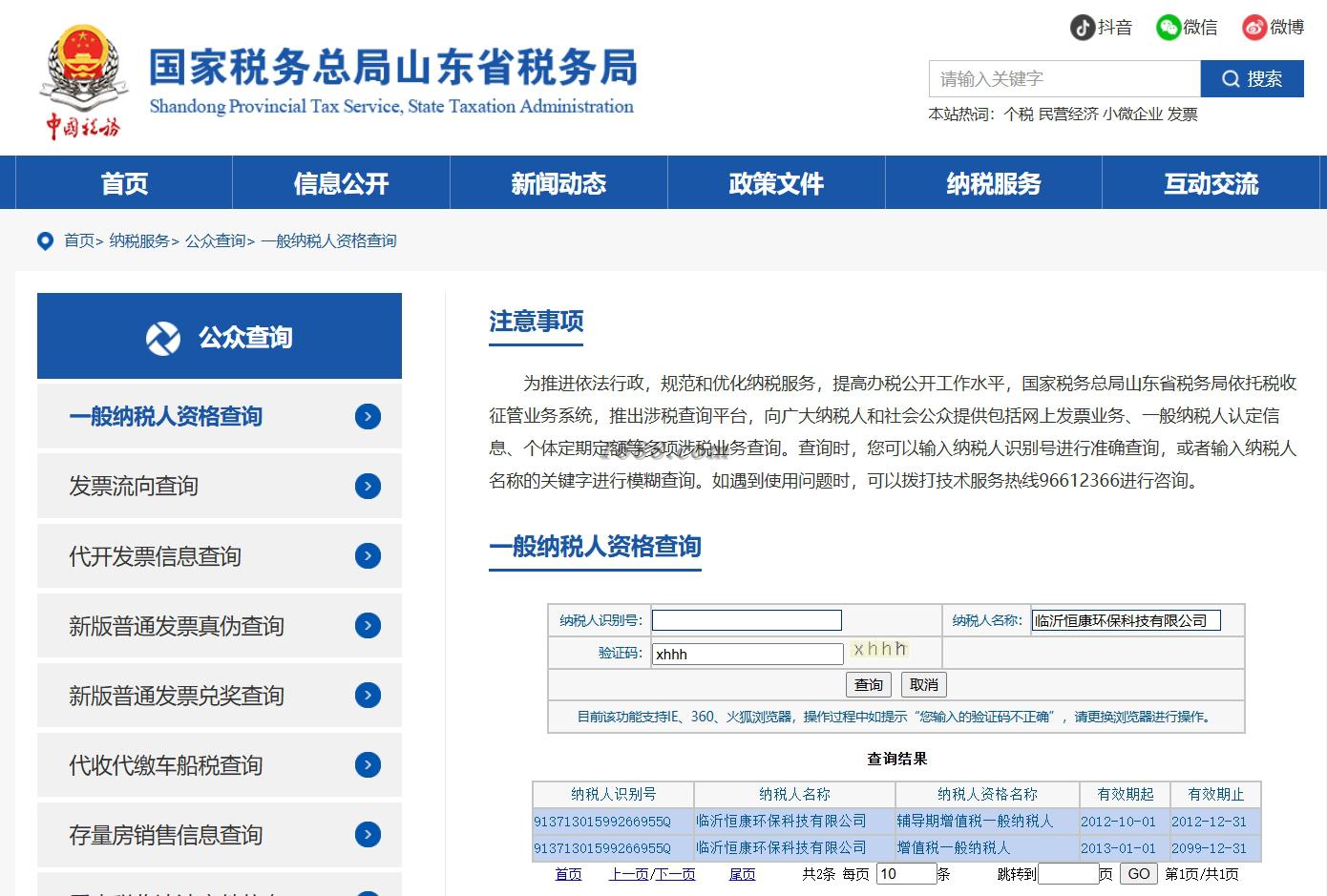This screenshot has width=1327, height=896.
Task: Open 代收代缴车船税查询 in the sidebar
Action: click(220, 764)
